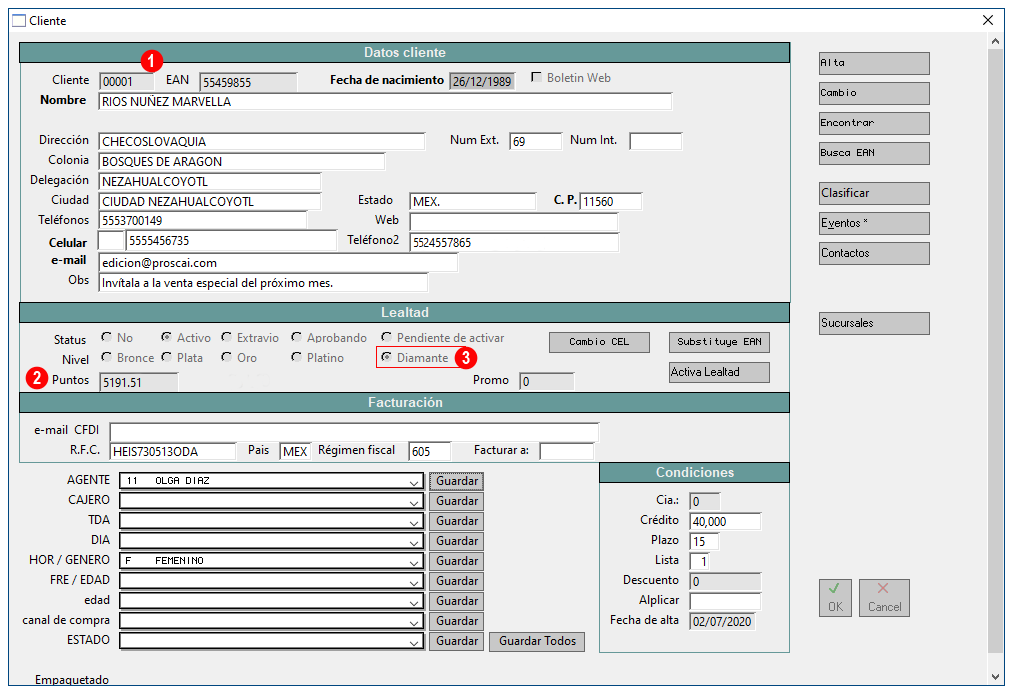Click the Dirección field with CHECOSLOVAQUIA
Screen dimensions: 1012x695
(x=262, y=141)
